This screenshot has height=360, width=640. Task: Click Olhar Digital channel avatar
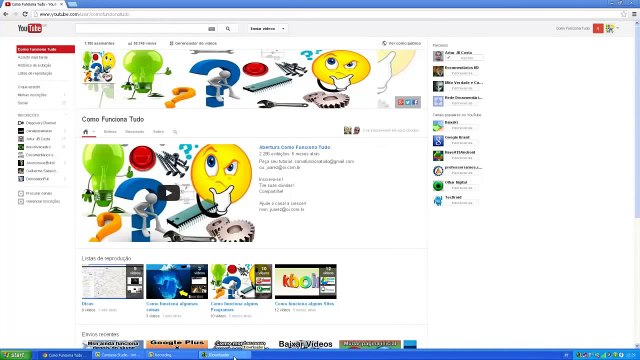click(438, 186)
